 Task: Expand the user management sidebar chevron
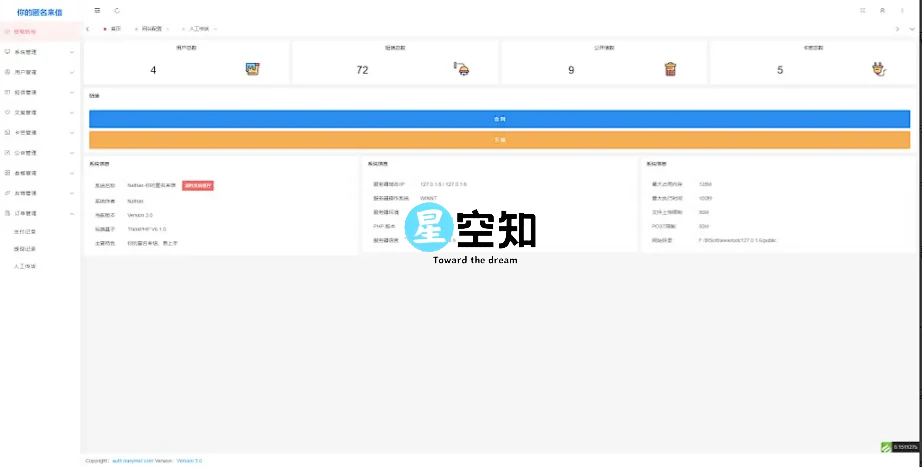(72, 72)
